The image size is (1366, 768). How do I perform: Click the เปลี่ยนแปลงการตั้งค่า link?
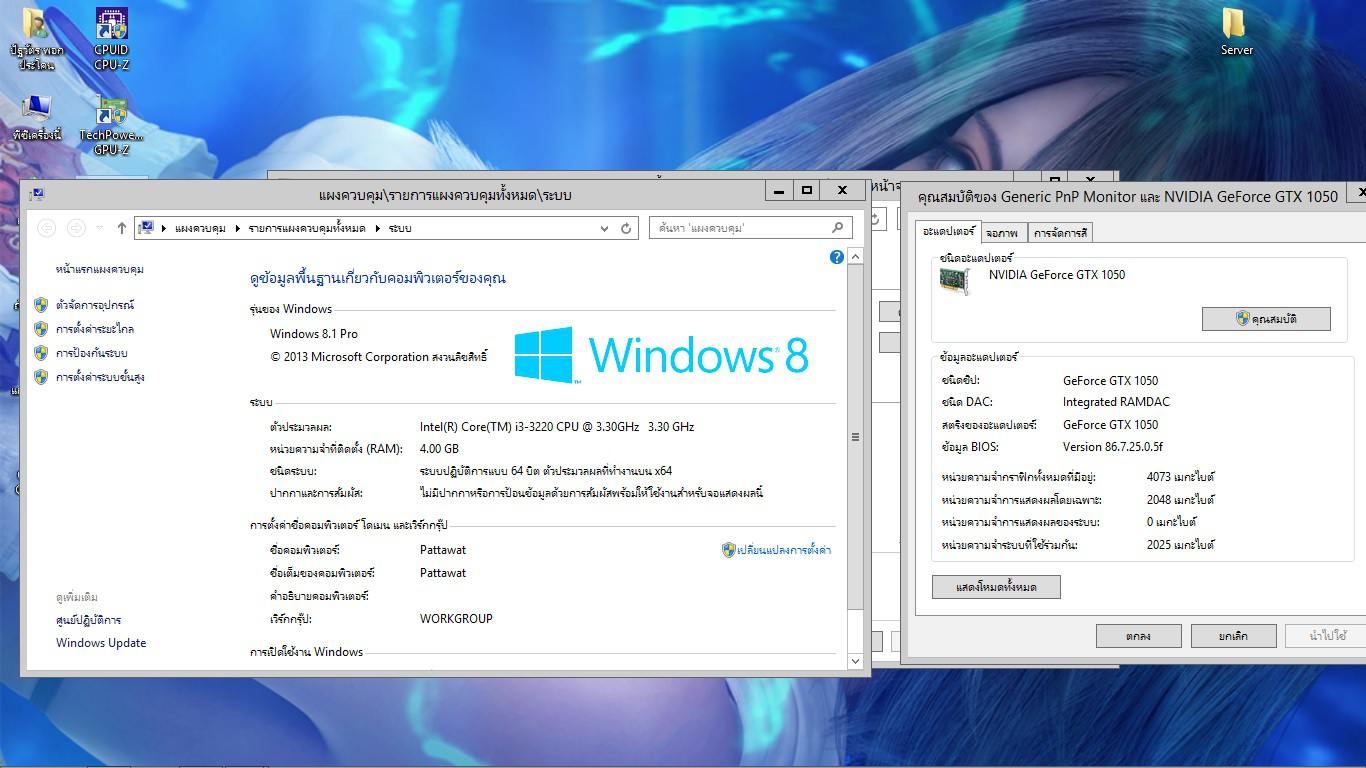point(784,550)
